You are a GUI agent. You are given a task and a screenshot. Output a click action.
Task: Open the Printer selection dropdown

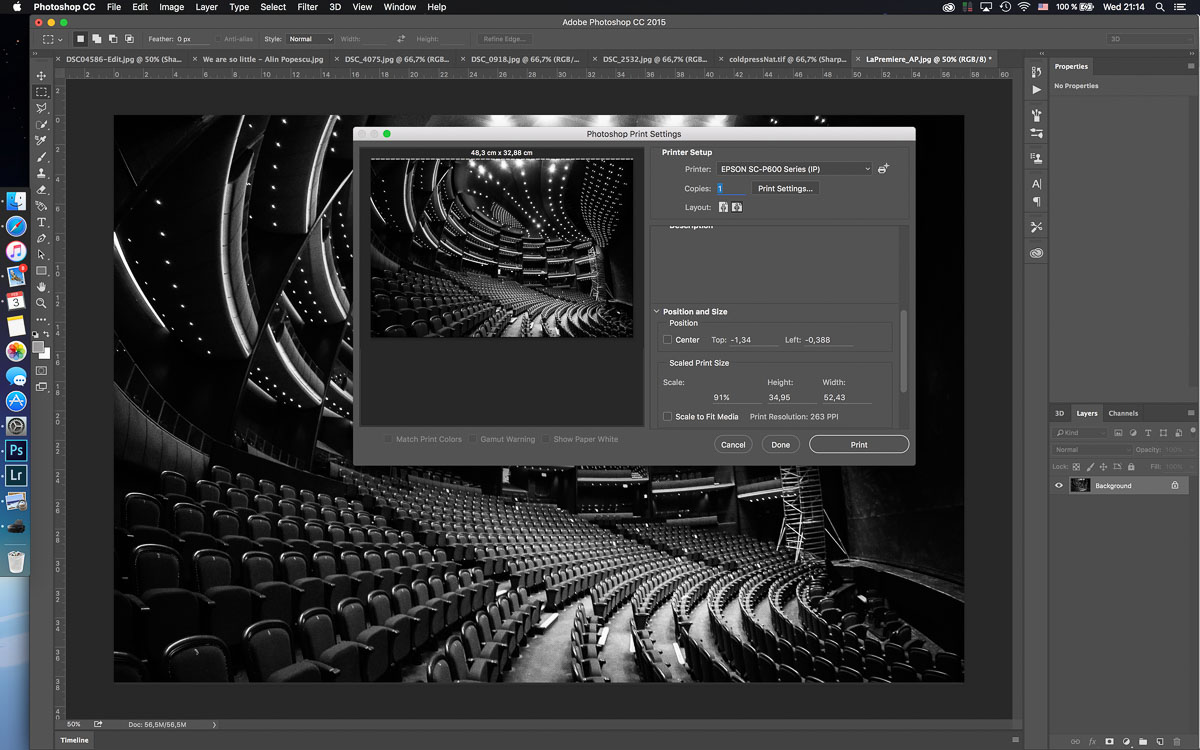click(794, 169)
